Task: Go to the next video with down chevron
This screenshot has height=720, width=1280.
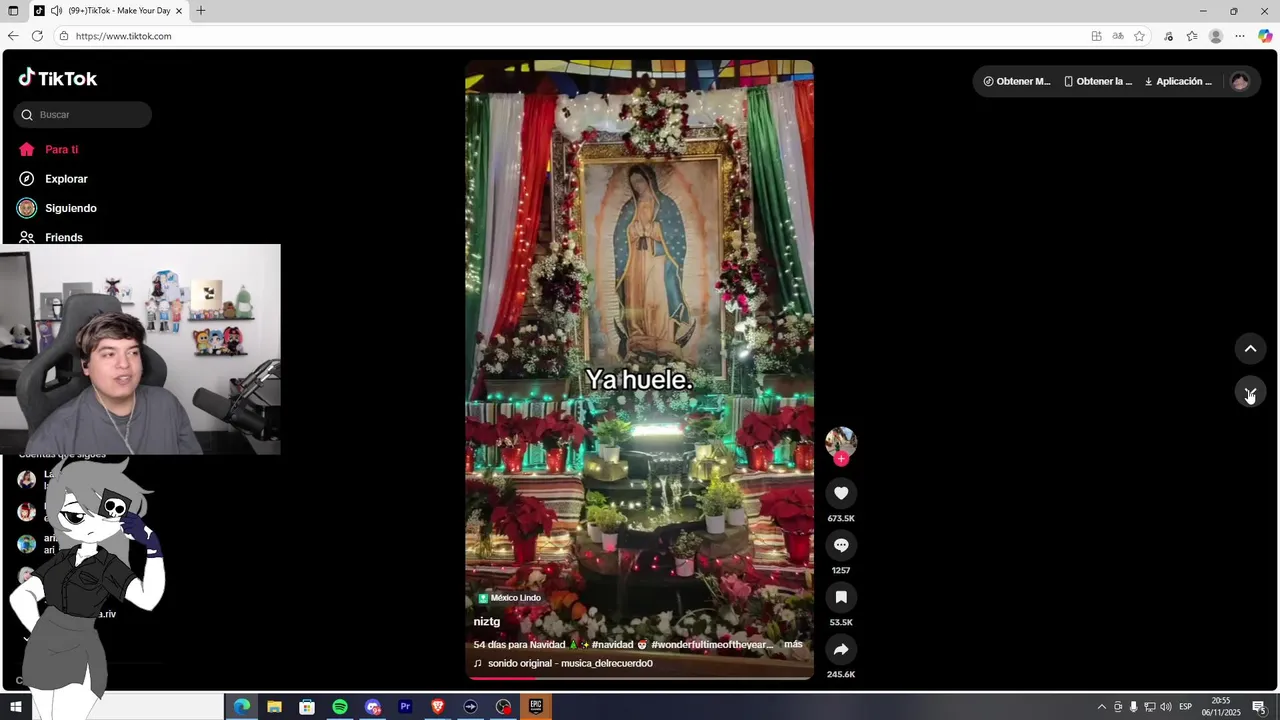Action: point(1250,392)
